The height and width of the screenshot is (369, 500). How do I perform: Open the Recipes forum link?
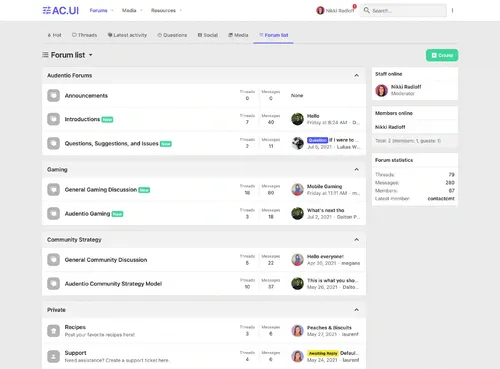[75, 327]
